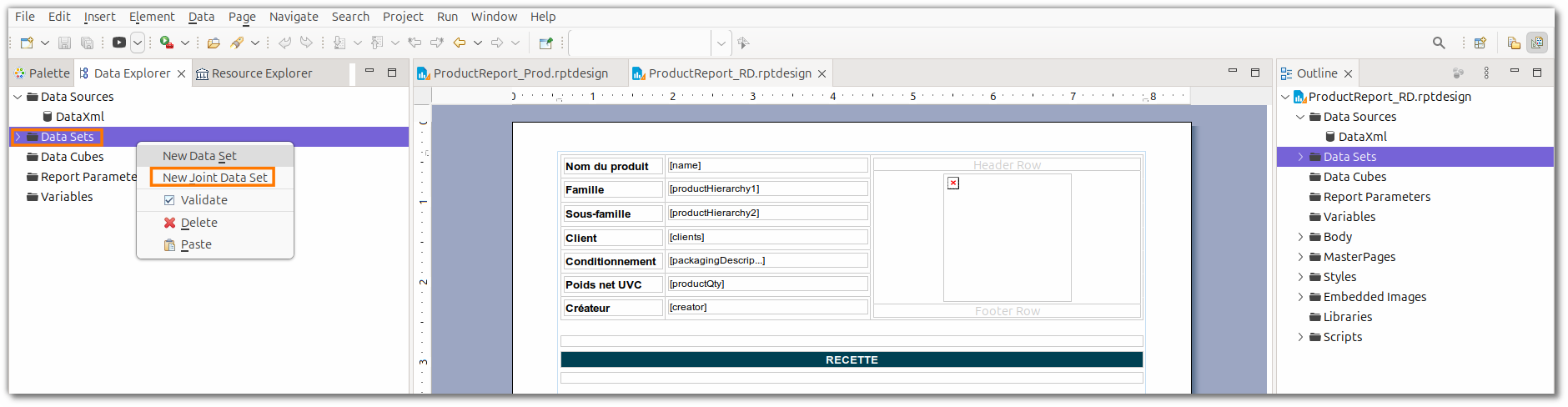Open the terminal launch dropdown arrow

tap(138, 43)
